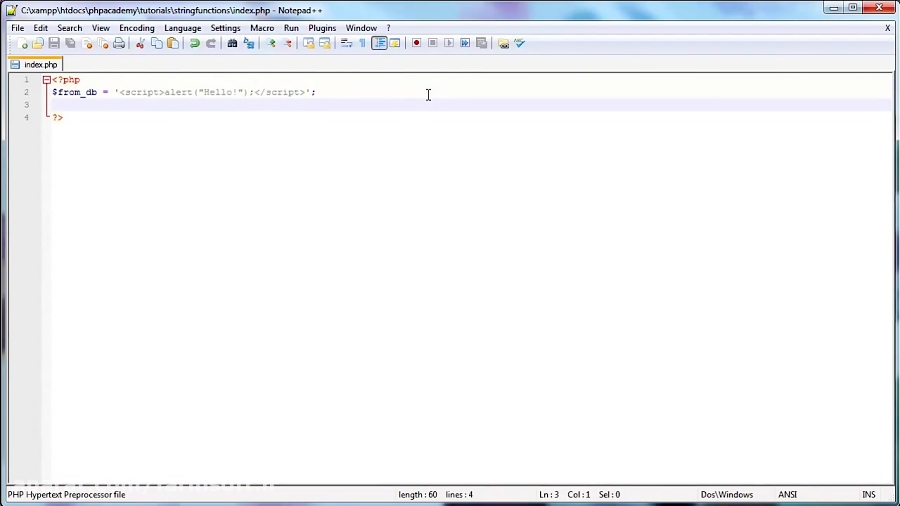Click the macro Playback icon
The image size is (900, 506).
(449, 44)
